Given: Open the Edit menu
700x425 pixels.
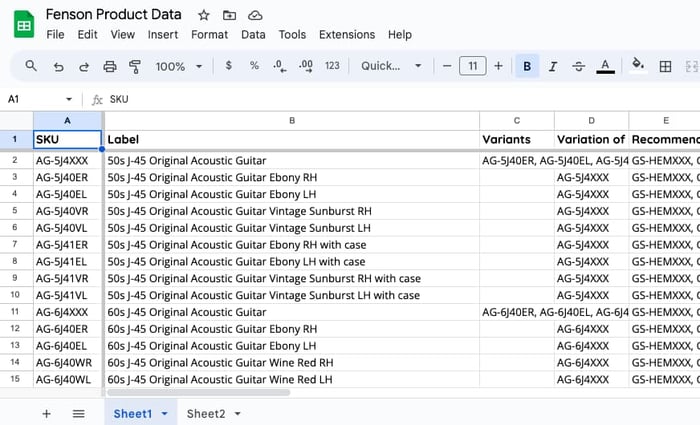Looking at the screenshot, I should [87, 34].
